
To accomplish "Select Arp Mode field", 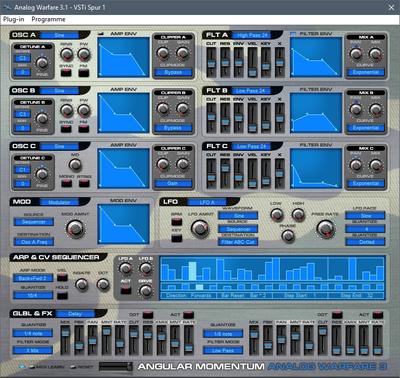I will [33, 278].
